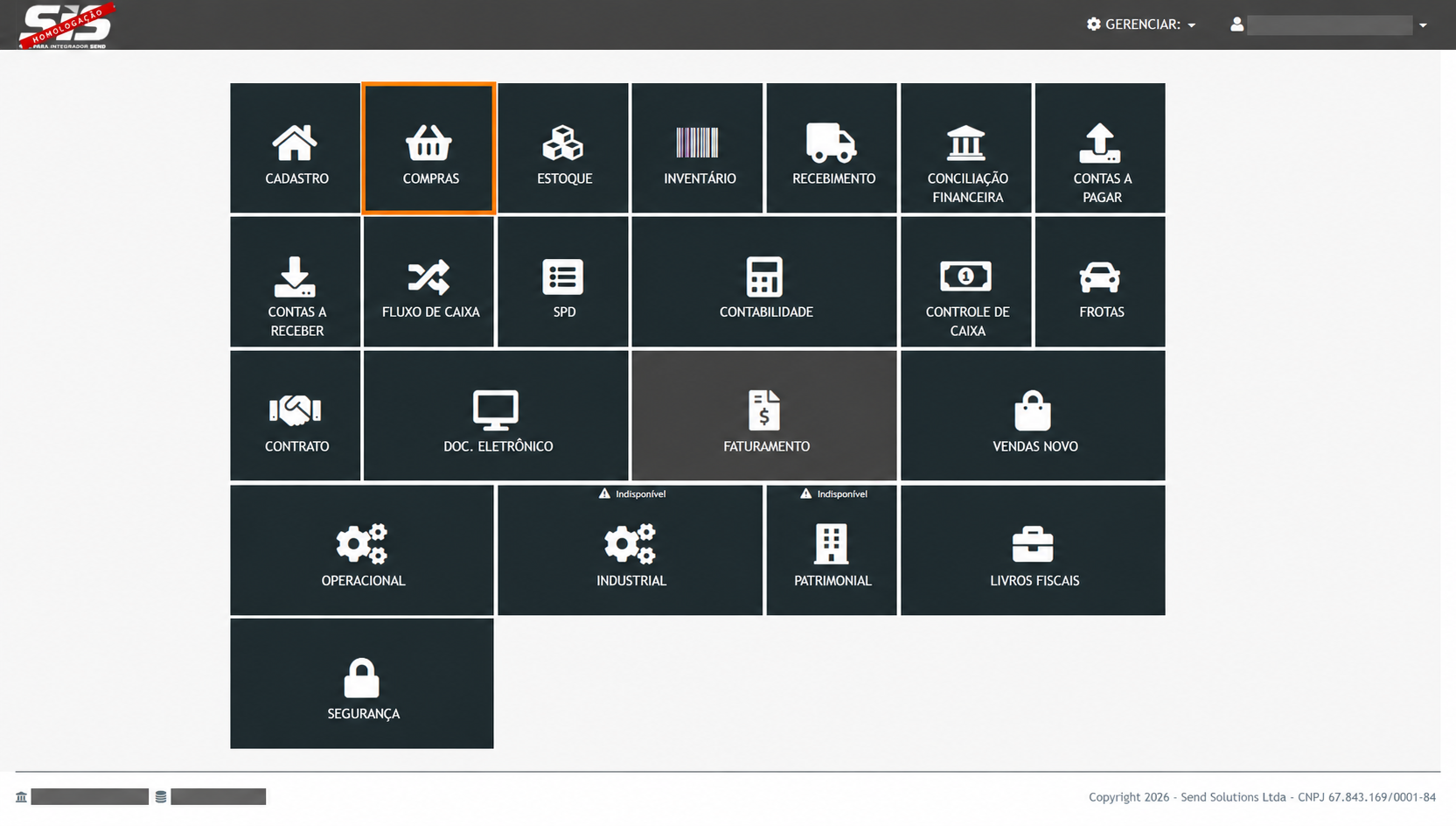Open Contas a Receber tile
The image size is (1456, 826).
point(296,282)
